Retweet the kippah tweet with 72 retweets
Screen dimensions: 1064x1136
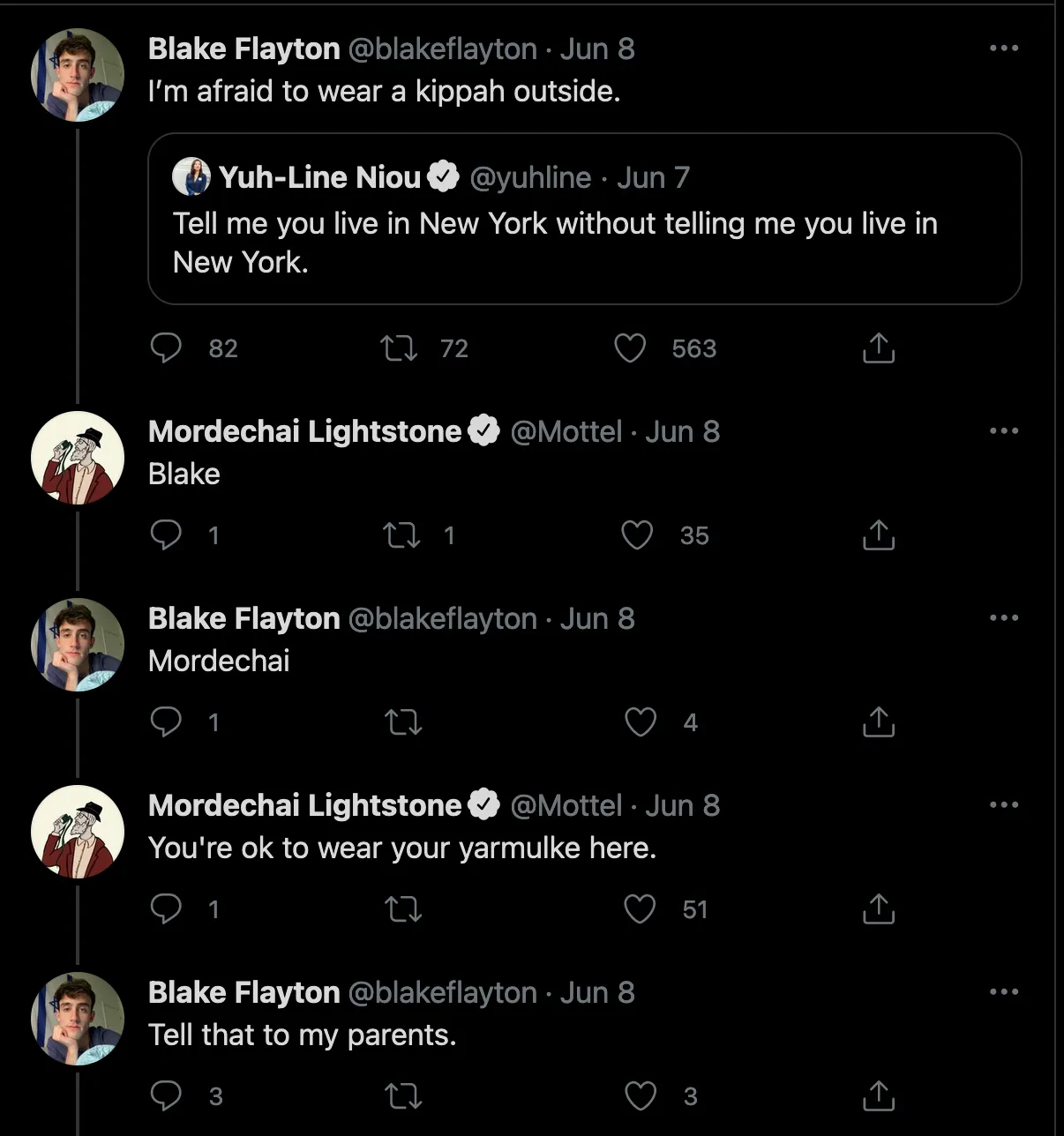pos(399,348)
